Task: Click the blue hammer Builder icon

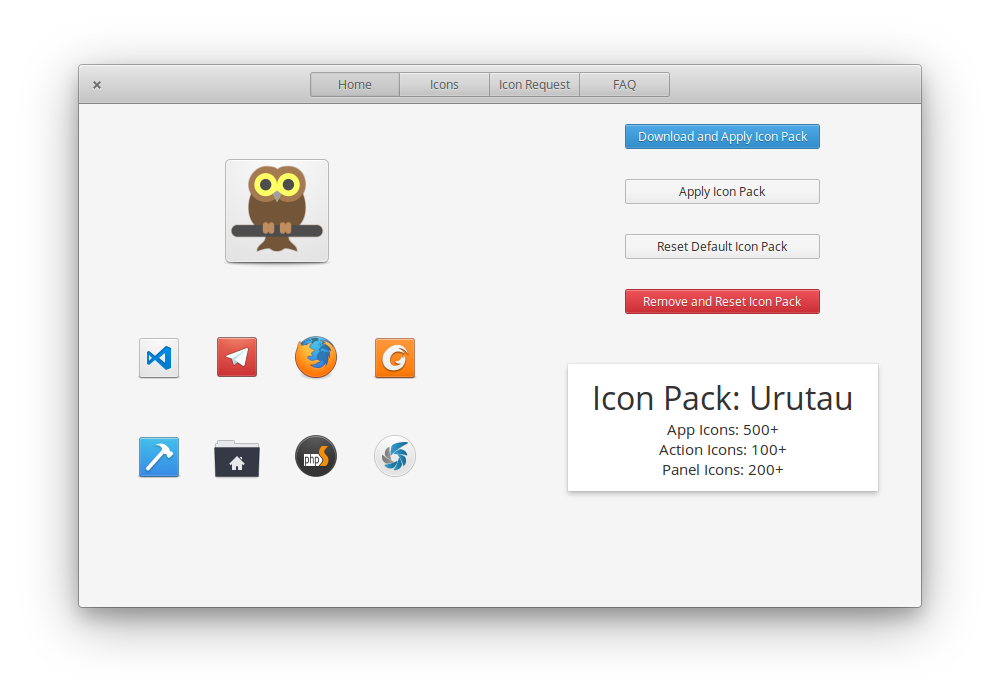Action: 158,456
